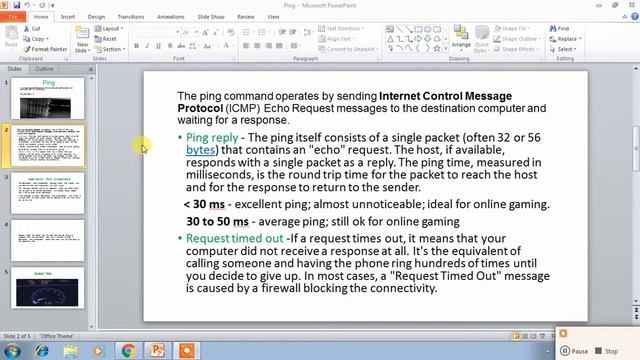
Task: Select the 5-Point Star shape
Action: 437,49
